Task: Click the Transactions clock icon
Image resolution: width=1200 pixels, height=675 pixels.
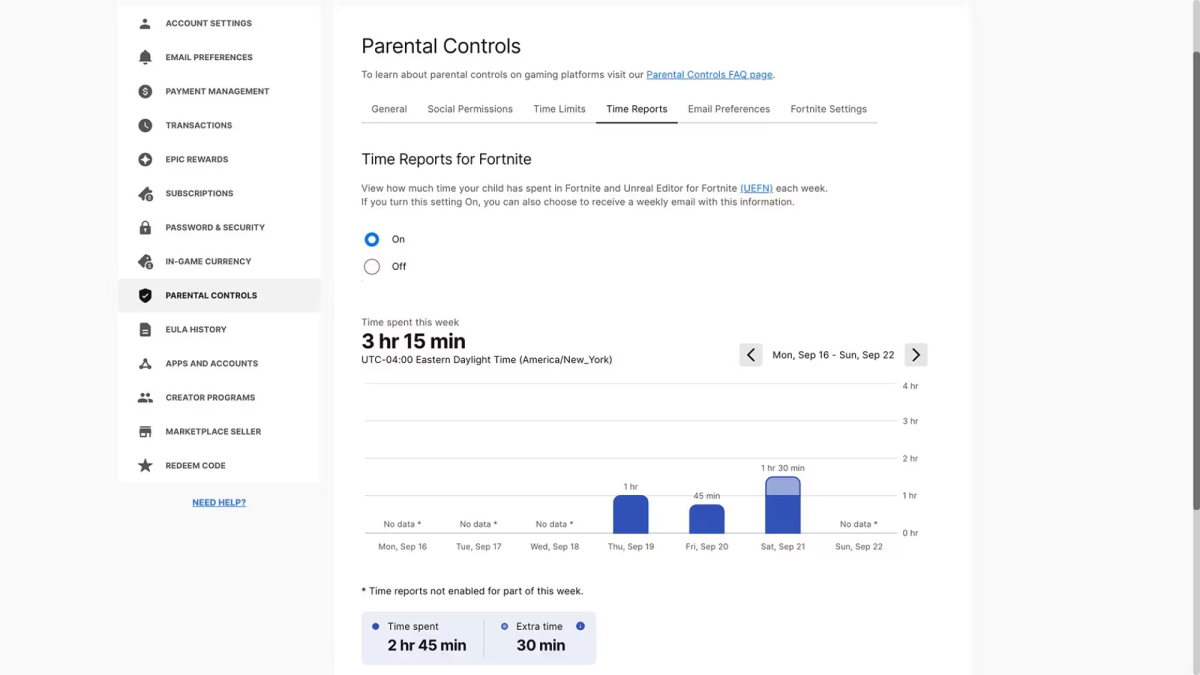Action: [145, 125]
